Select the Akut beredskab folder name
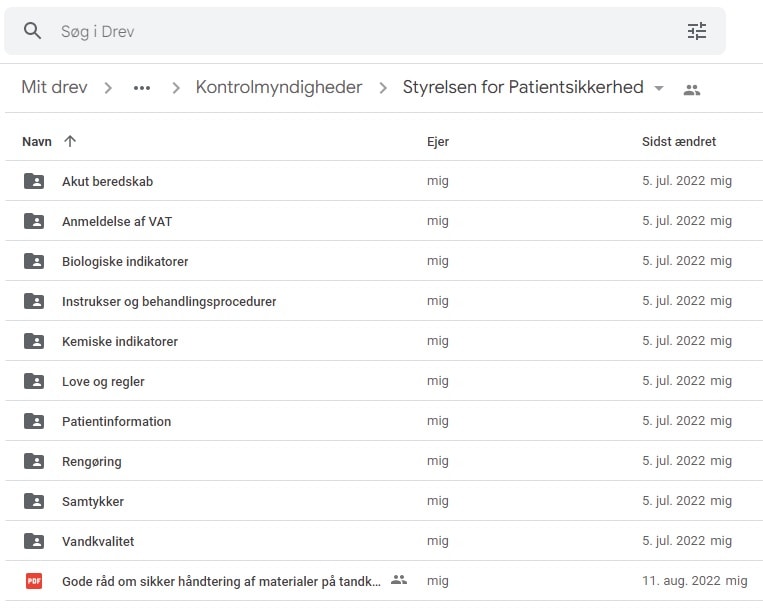Screen dimensions: 763x609 tap(108, 181)
